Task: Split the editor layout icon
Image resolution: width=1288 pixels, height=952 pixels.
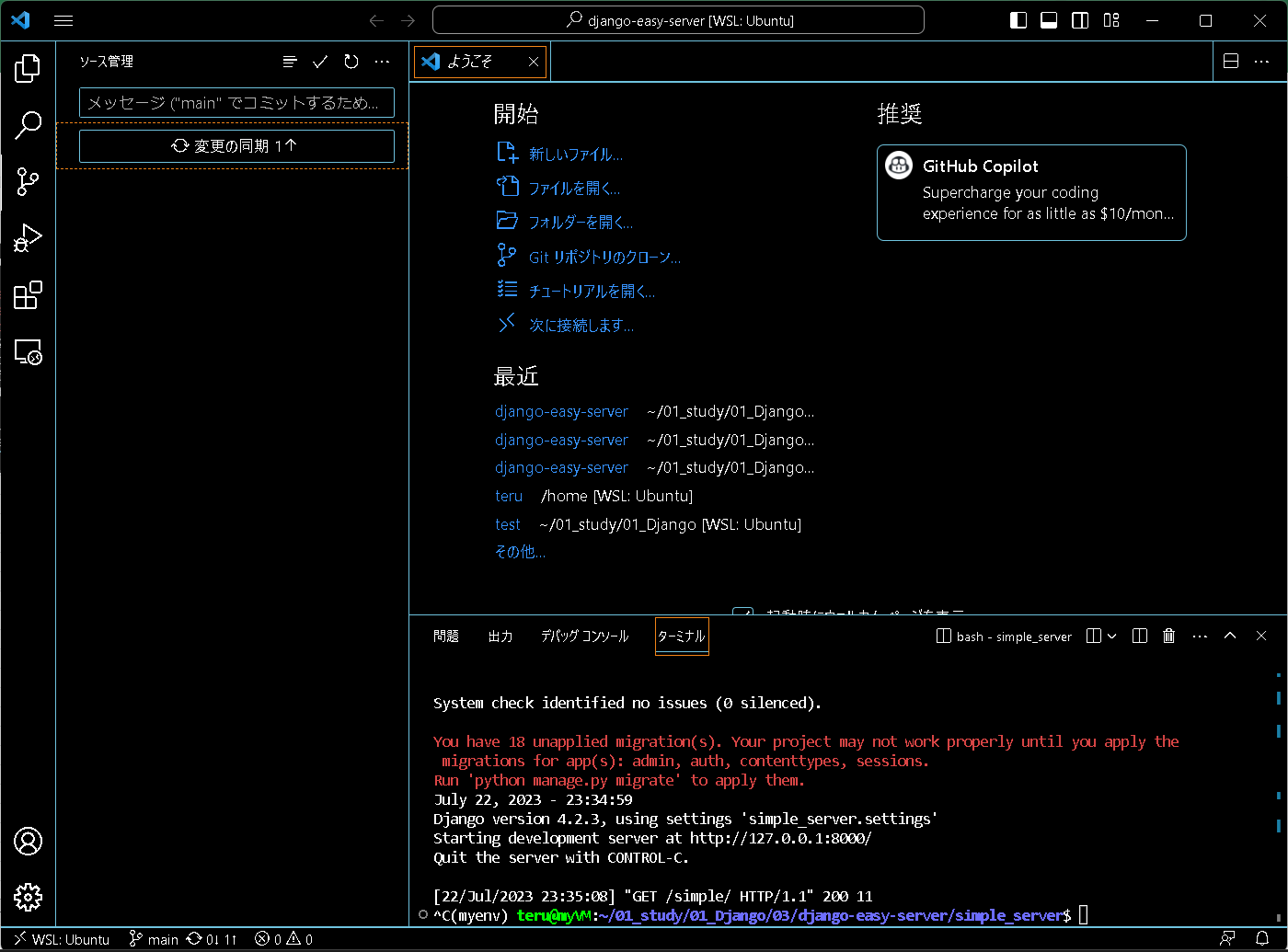Action: click(1231, 62)
